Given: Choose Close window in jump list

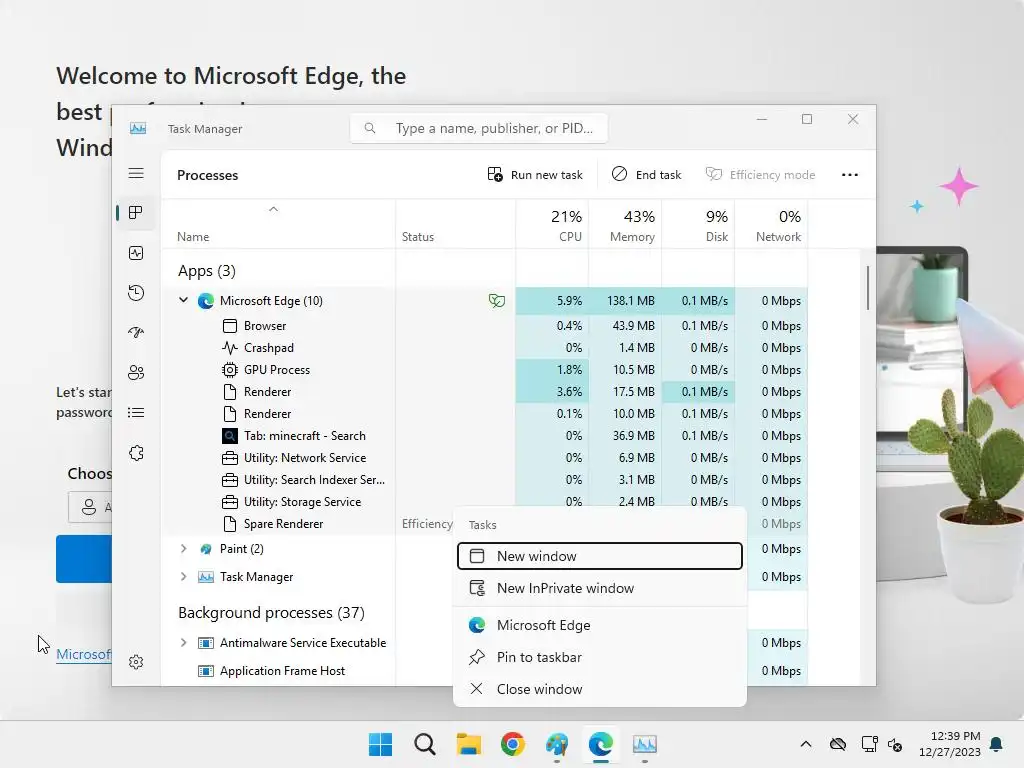Looking at the screenshot, I should (600, 690).
